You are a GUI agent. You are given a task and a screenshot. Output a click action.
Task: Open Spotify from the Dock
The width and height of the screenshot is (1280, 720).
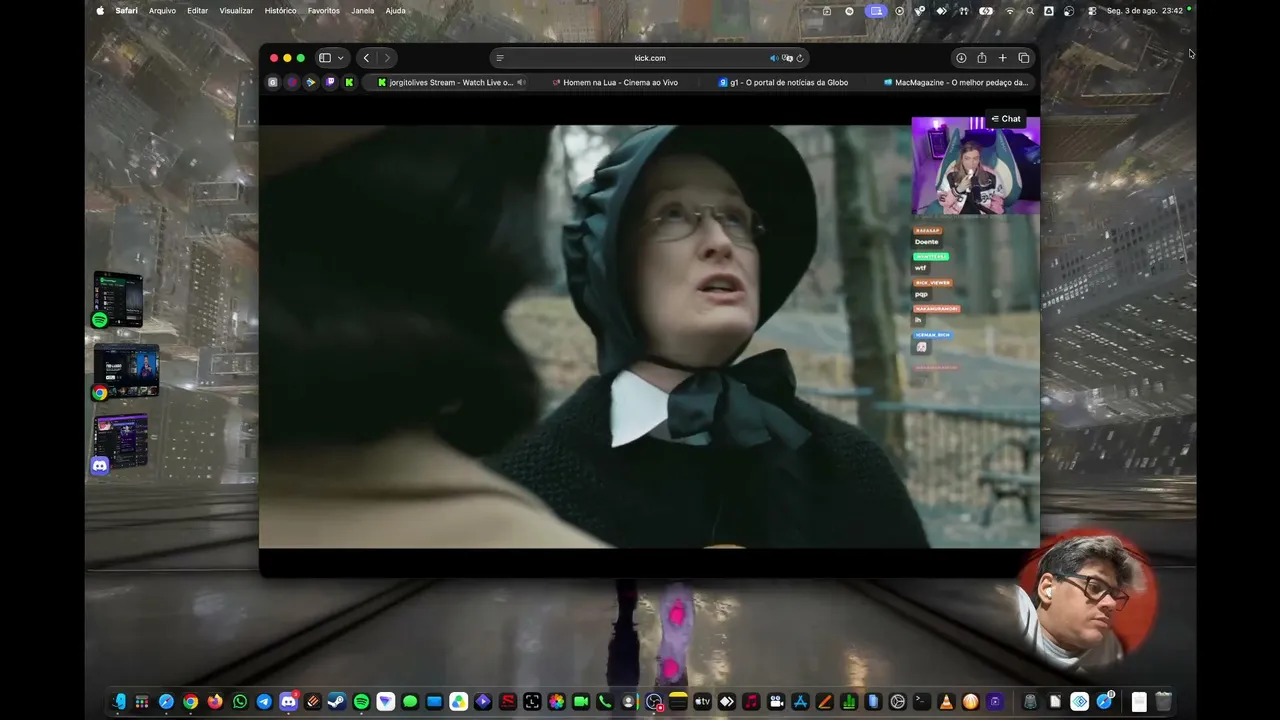click(x=361, y=702)
